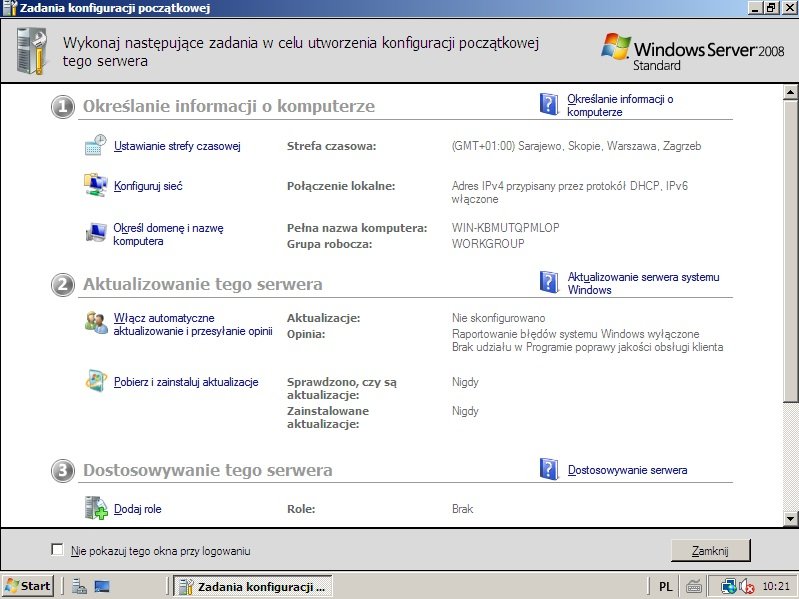
Task: Click the network status tray icon
Action: click(x=729, y=587)
